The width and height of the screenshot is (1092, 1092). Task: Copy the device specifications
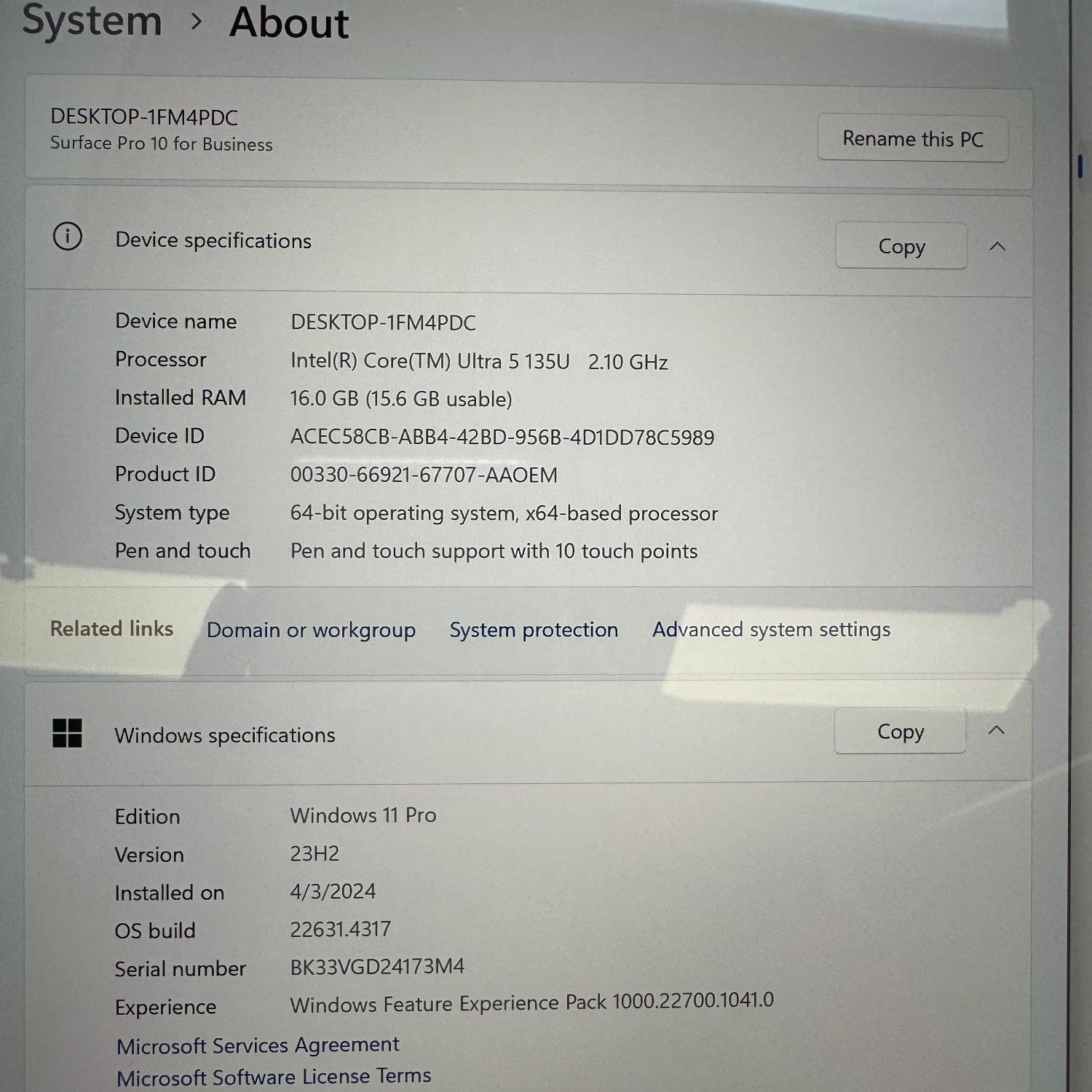tap(901, 246)
